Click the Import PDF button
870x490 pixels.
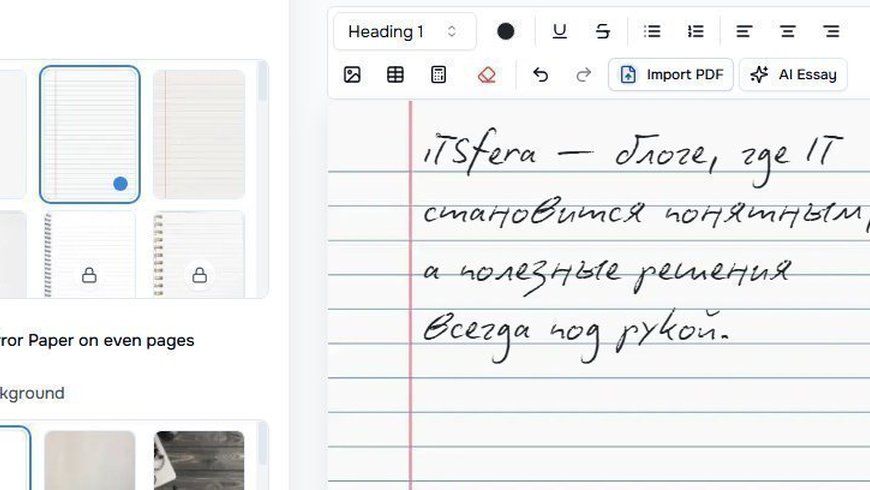pyautogui.click(x=671, y=74)
